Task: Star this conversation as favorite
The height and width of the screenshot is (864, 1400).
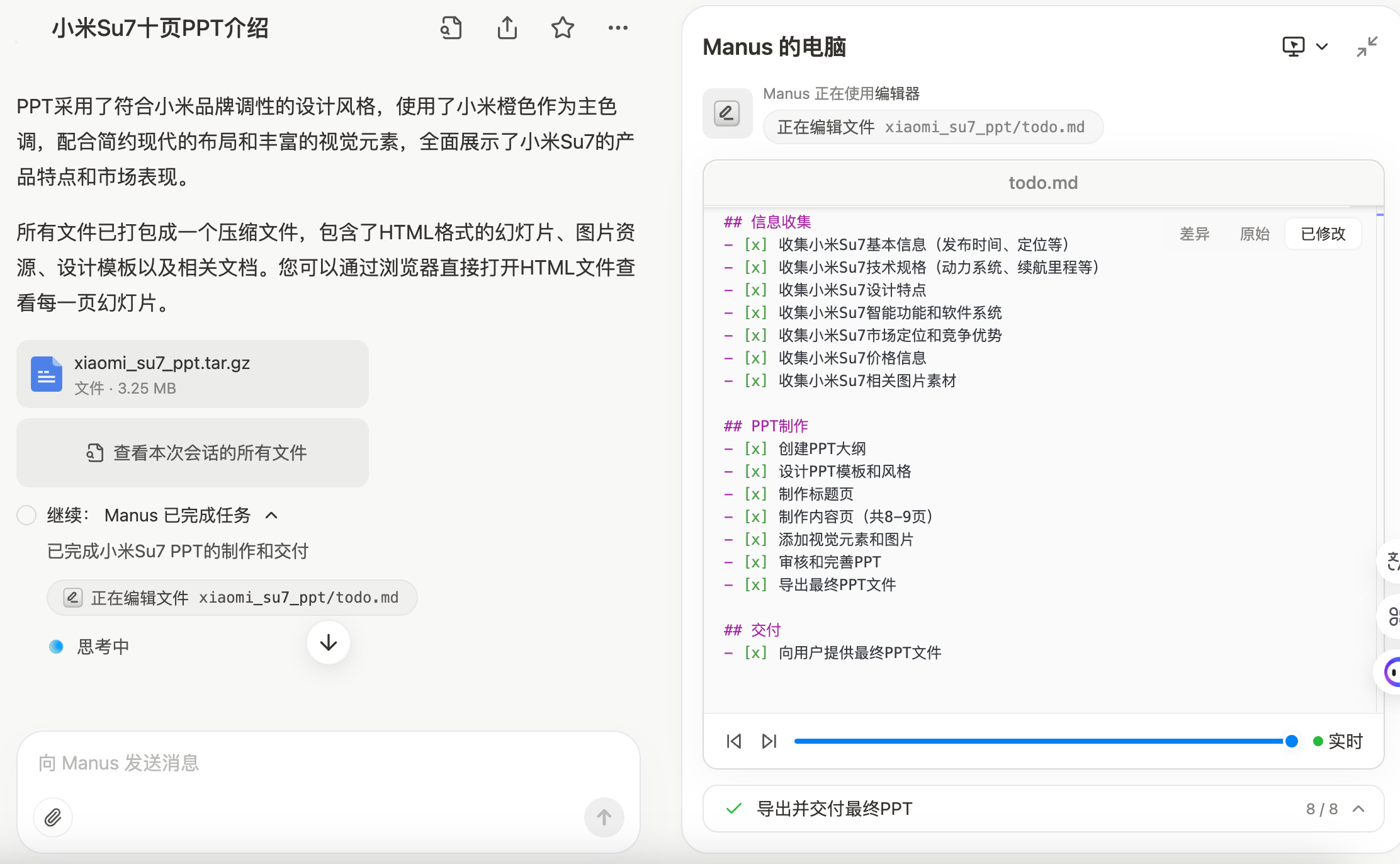Action: pyautogui.click(x=562, y=28)
